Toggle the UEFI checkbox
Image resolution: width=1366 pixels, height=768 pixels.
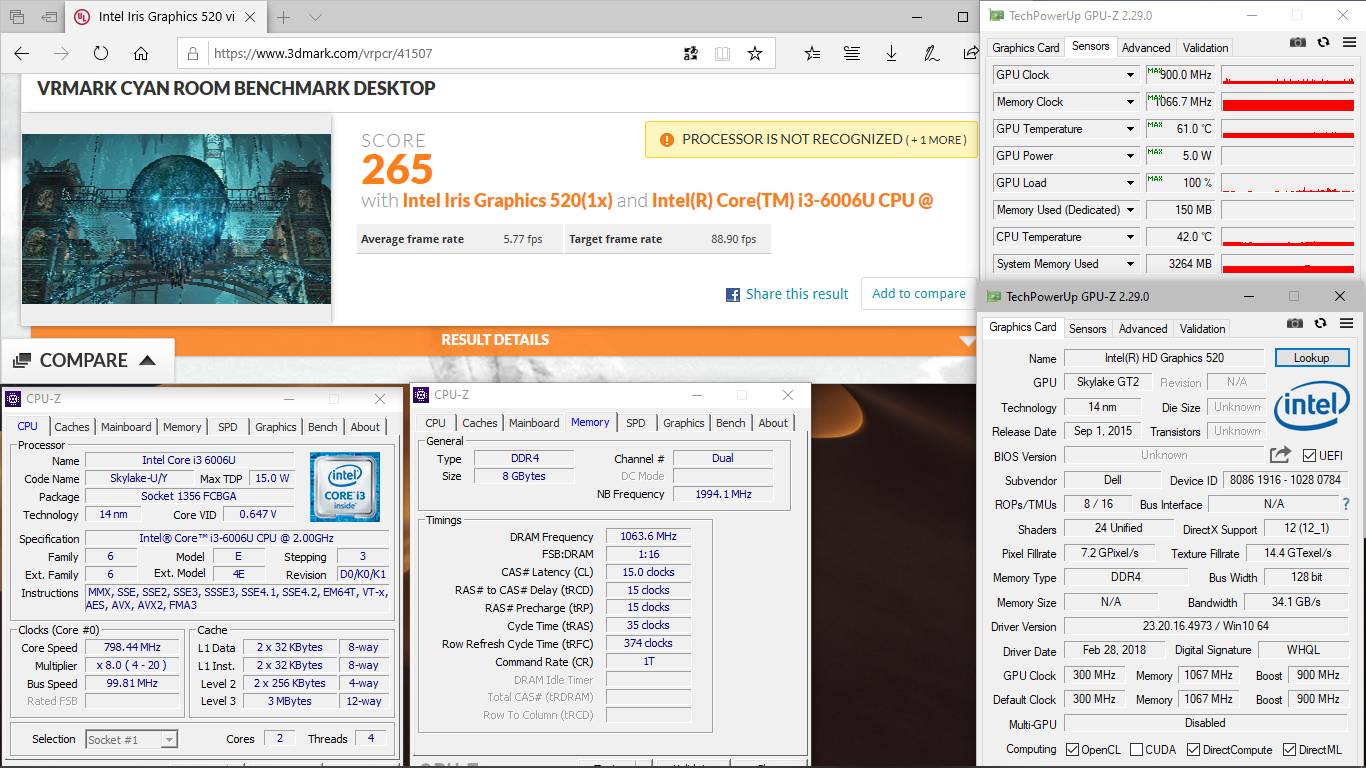point(1309,455)
